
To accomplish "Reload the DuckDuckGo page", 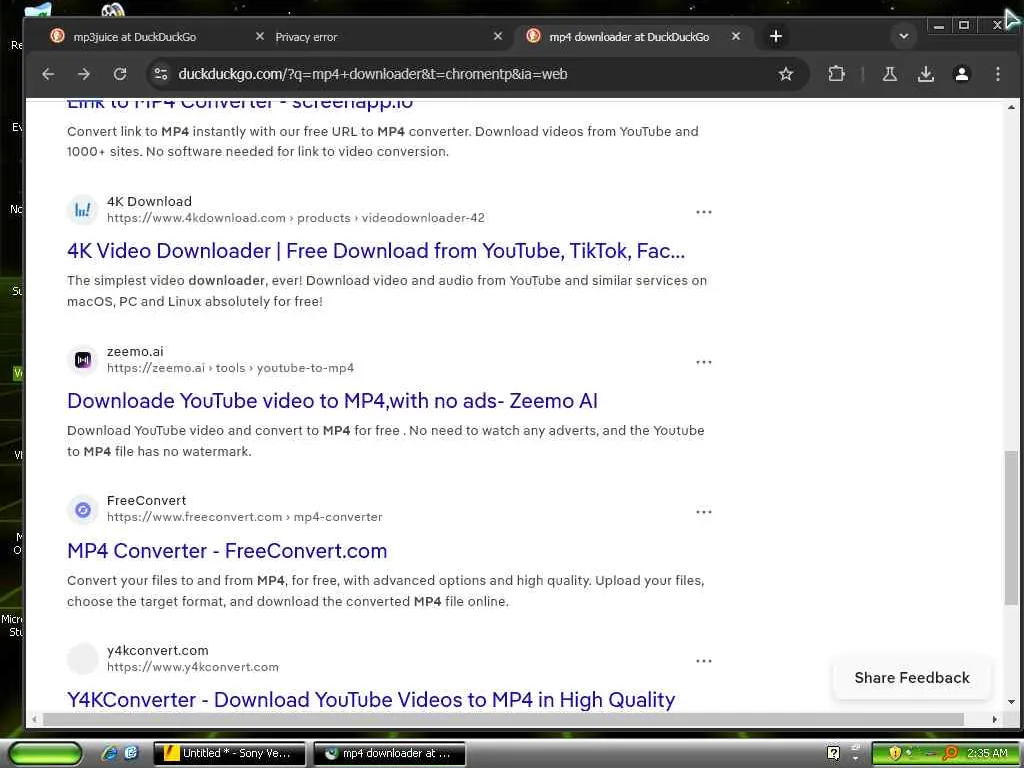I will [120, 74].
